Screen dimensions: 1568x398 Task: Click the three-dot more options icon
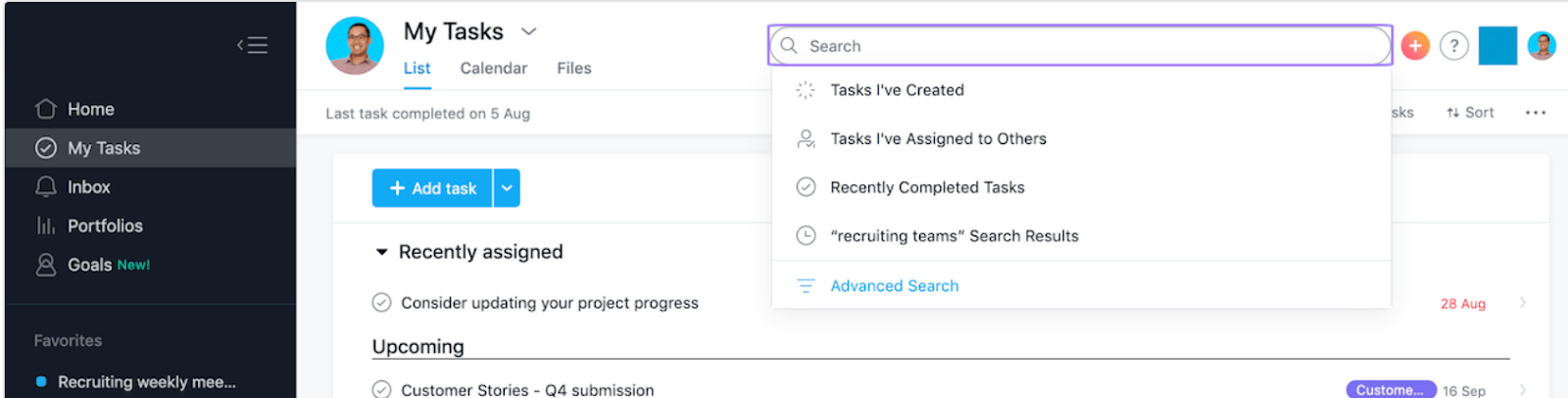tap(1535, 113)
